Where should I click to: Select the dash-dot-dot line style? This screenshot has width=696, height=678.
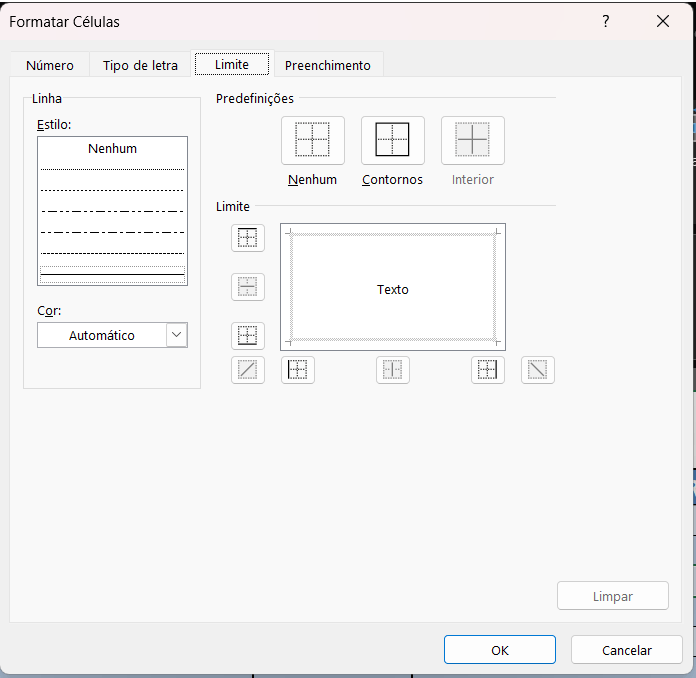[x=112, y=211]
